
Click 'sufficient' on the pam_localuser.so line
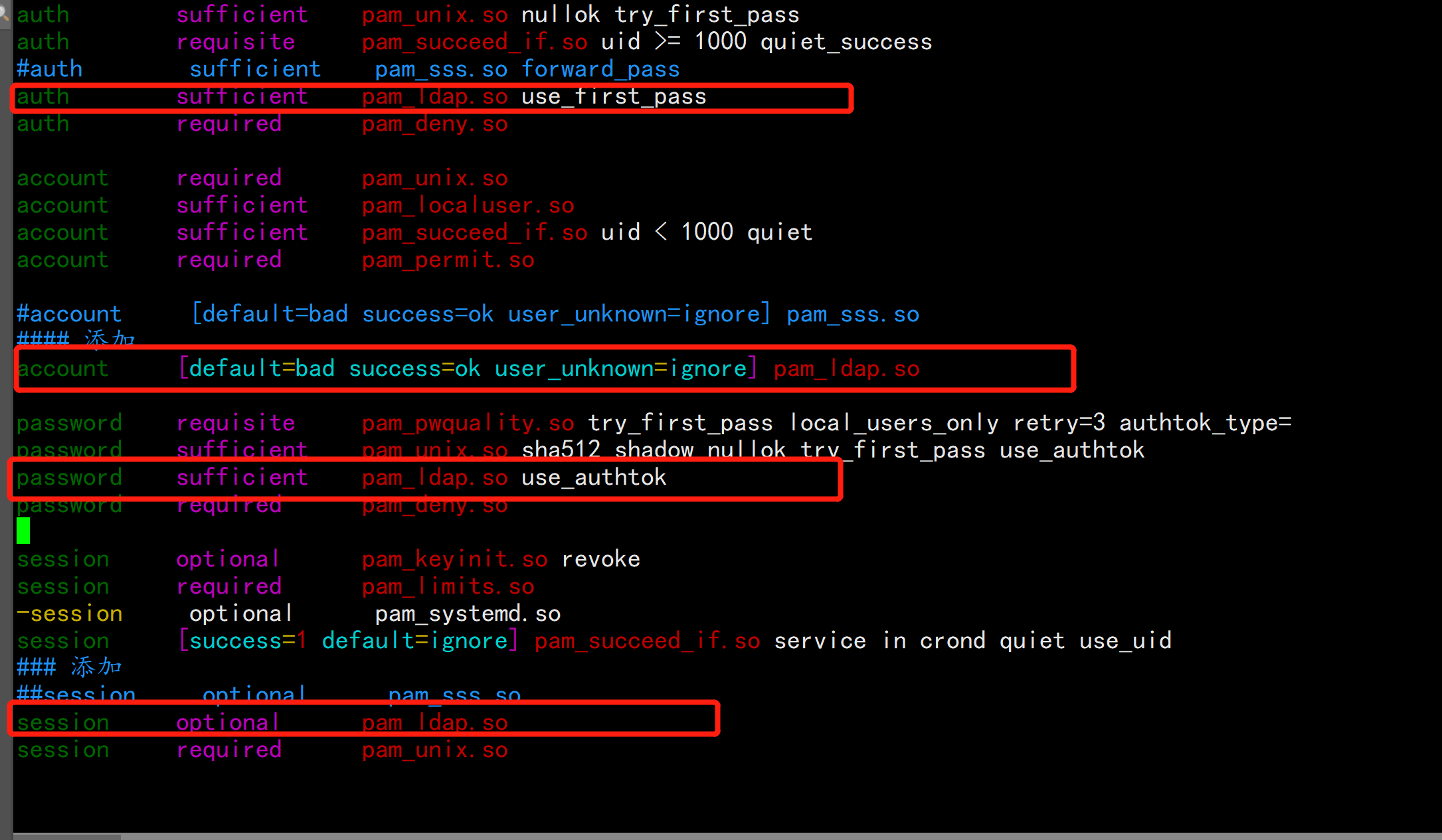pyautogui.click(x=242, y=206)
